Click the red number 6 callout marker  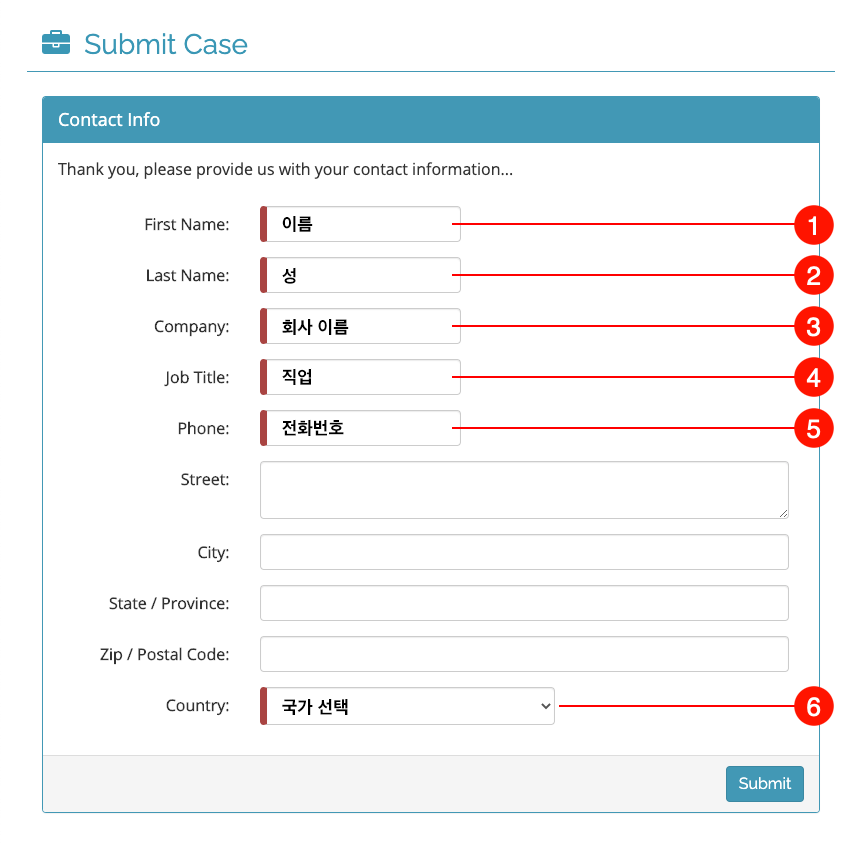tap(814, 707)
